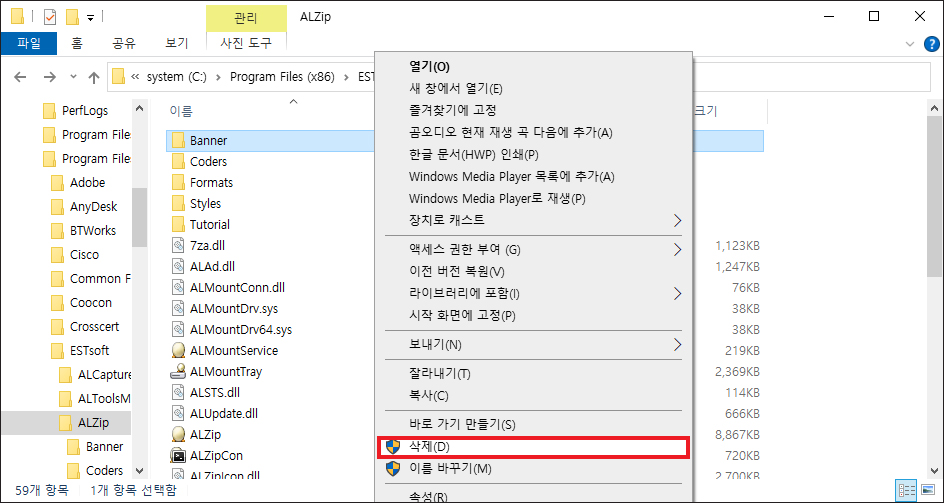944x503 pixels.
Task: Open the 사진 도구 tab
Action: [246, 43]
